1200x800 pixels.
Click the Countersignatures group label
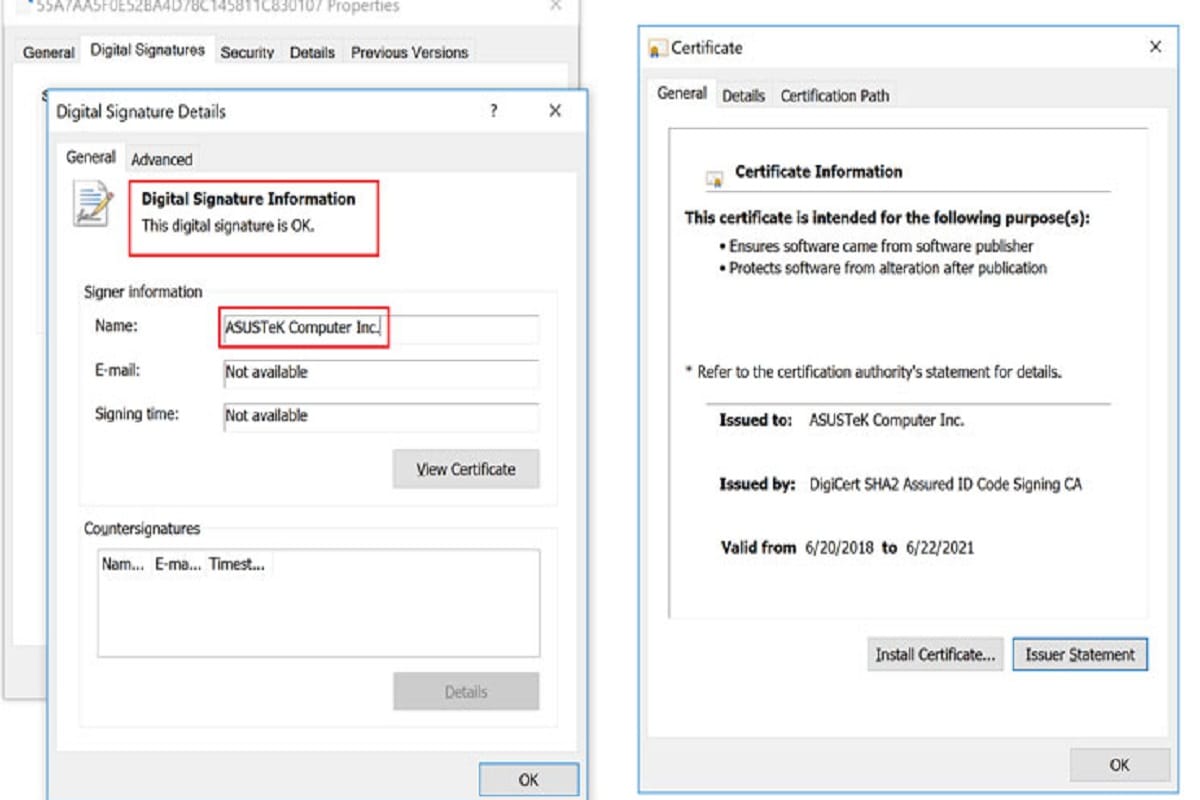142,528
